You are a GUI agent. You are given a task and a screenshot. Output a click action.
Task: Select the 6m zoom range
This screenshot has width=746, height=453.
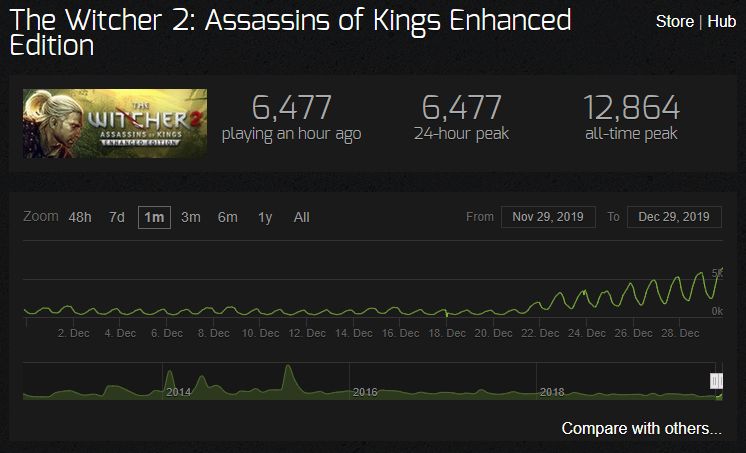point(227,217)
